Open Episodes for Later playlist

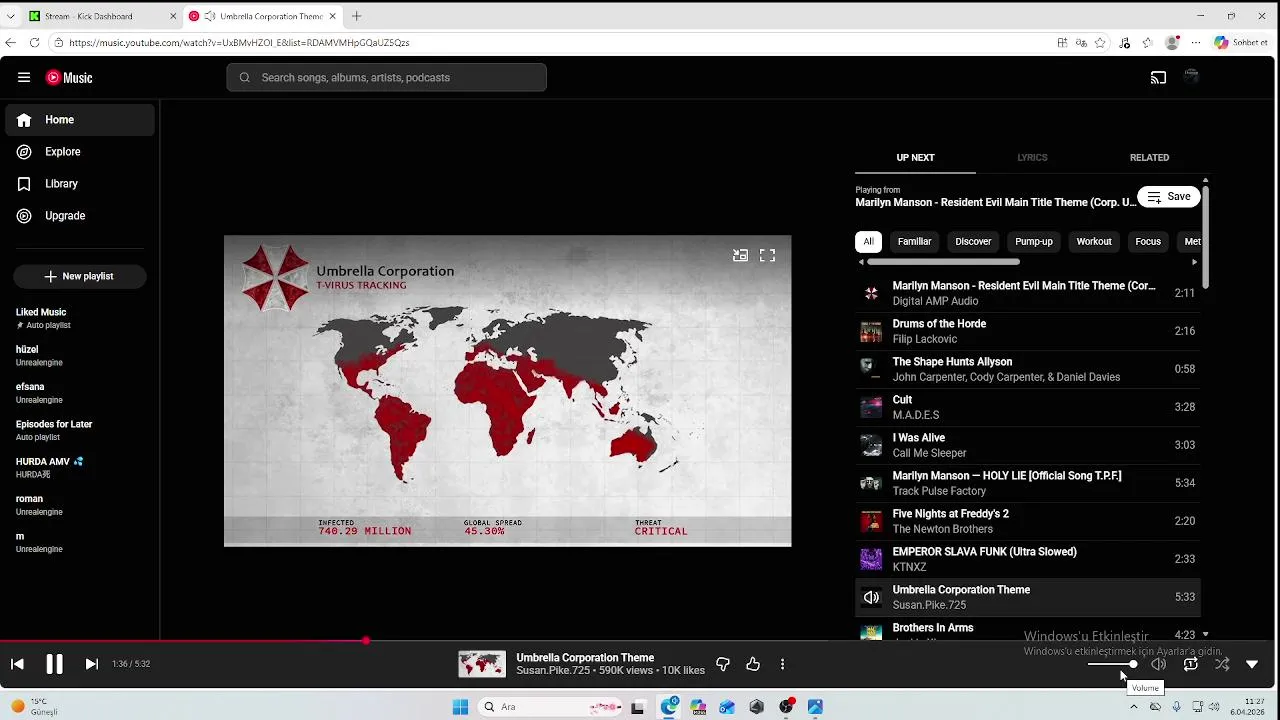(80, 430)
